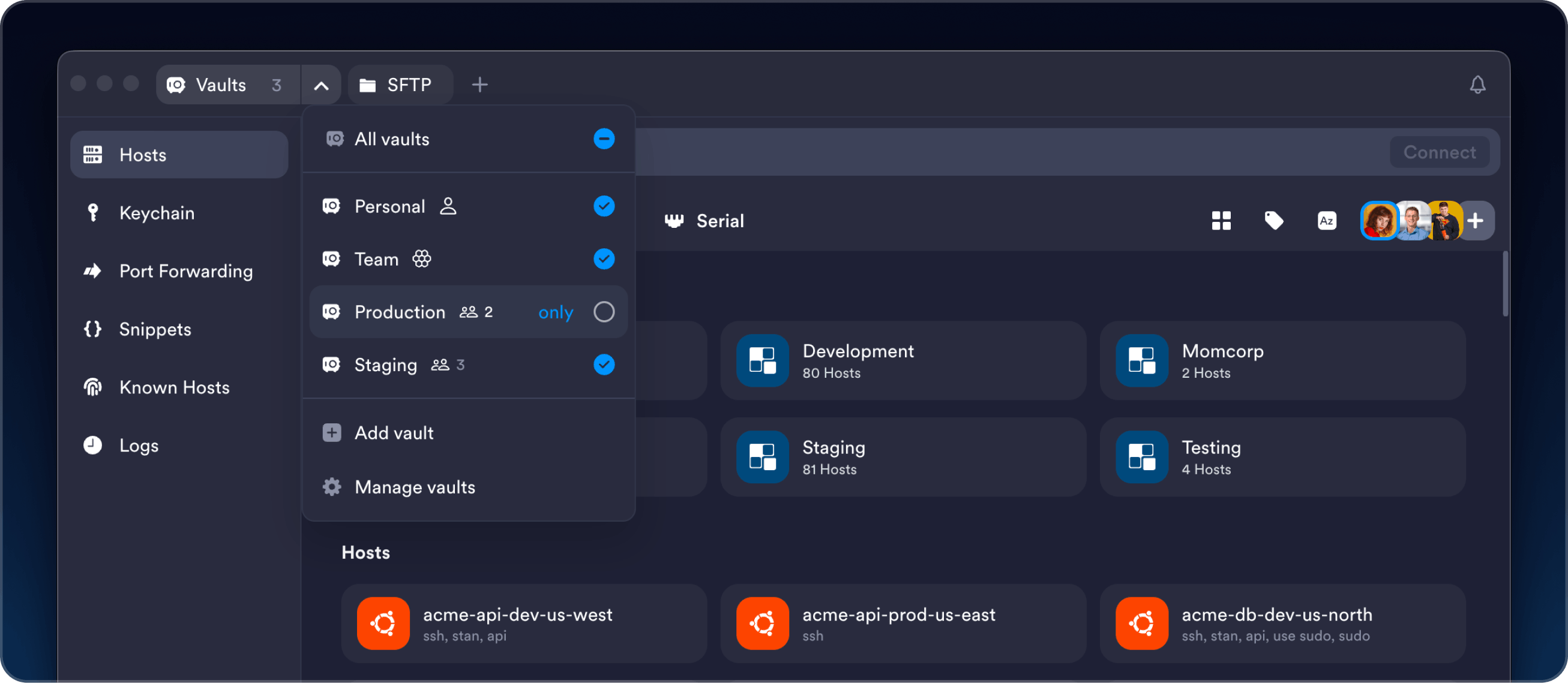The image size is (1568, 683).
Task: Click Ubuntu icon of acme-api-dev-us-west
Action: coord(383,624)
